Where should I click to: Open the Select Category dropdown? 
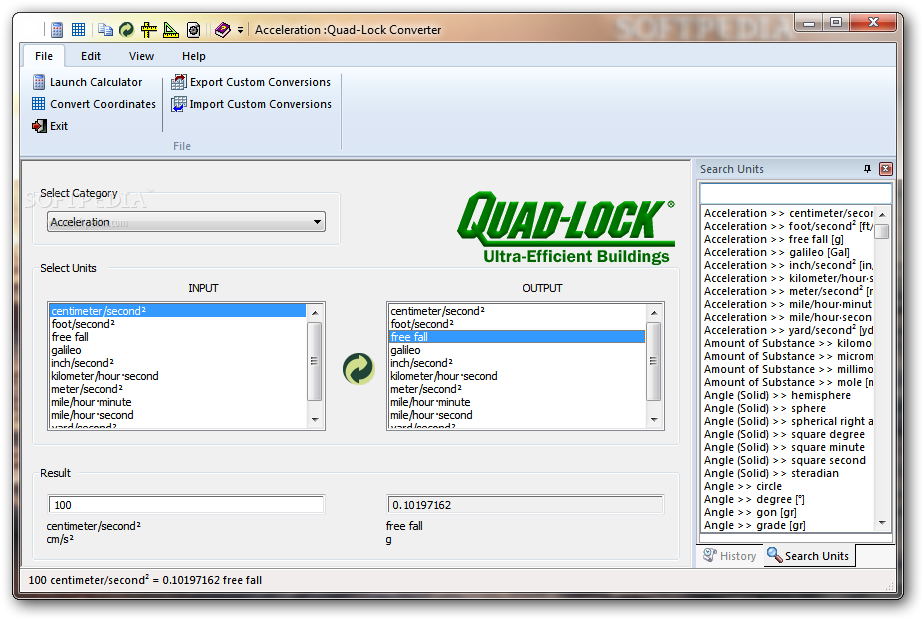186,222
